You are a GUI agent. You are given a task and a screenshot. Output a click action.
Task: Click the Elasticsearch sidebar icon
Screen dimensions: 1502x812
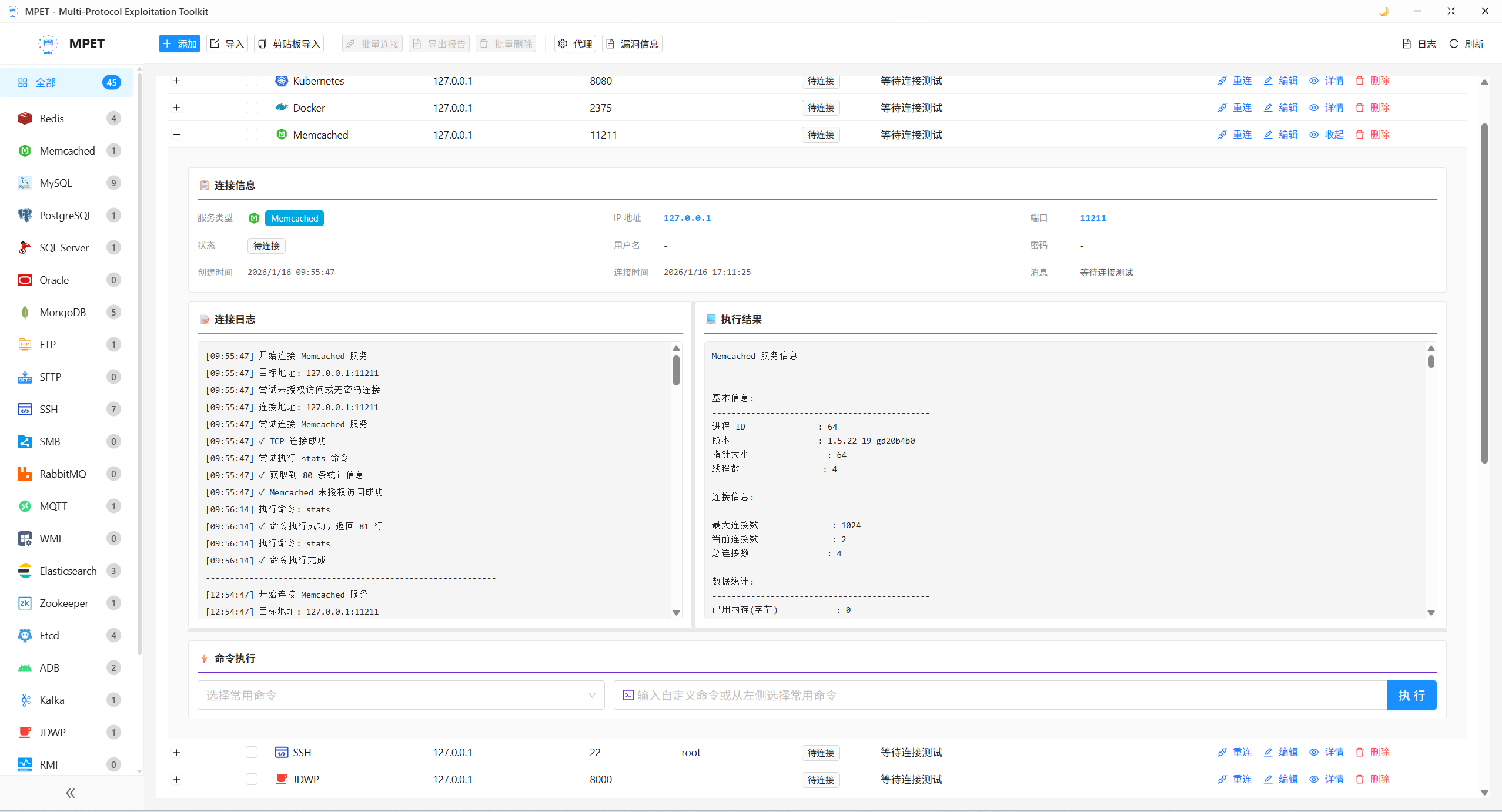coord(25,571)
